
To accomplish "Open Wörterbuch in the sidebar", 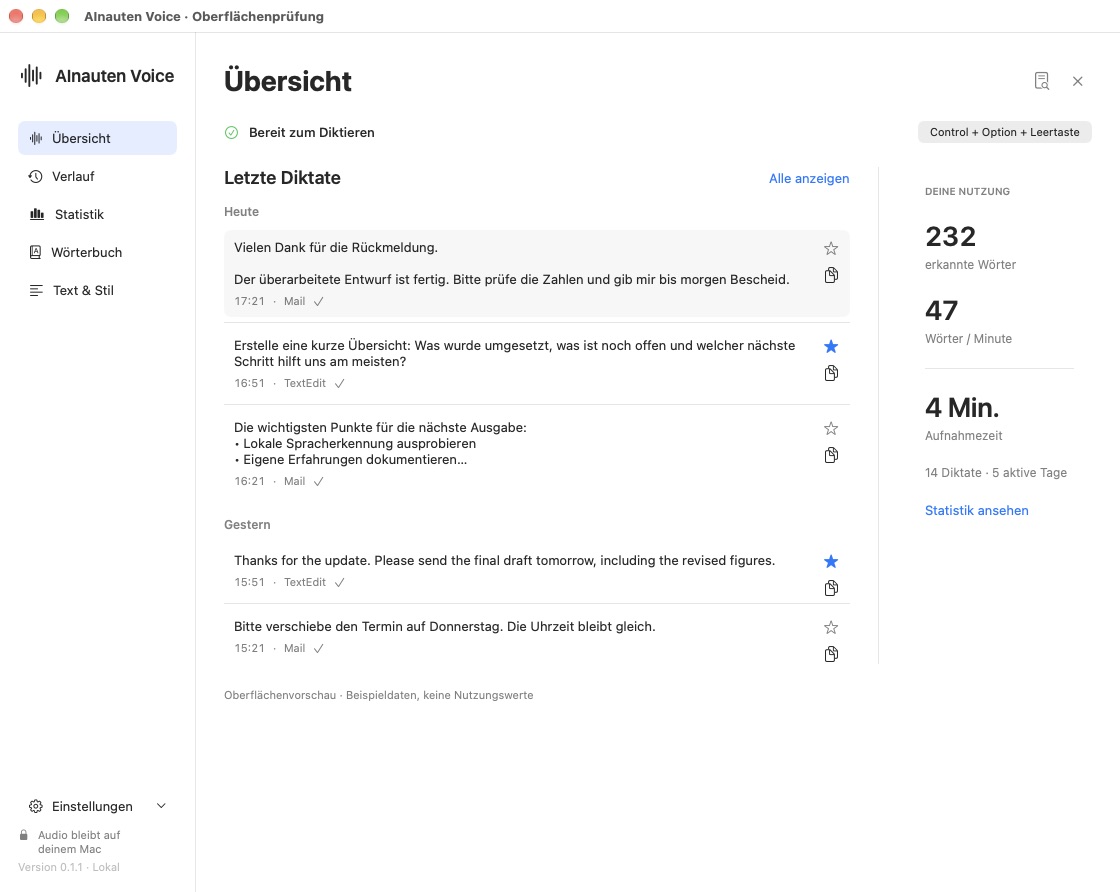I will click(x=97, y=252).
